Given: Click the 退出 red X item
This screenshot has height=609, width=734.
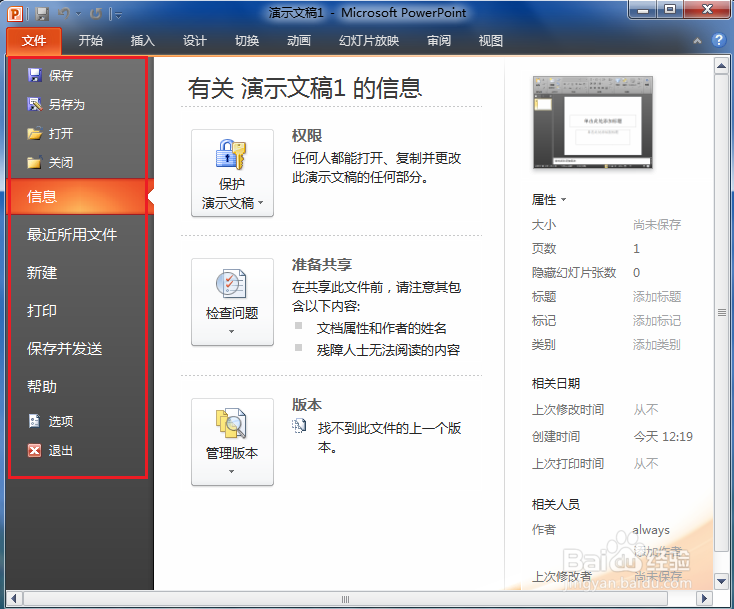Looking at the screenshot, I should 51,450.
